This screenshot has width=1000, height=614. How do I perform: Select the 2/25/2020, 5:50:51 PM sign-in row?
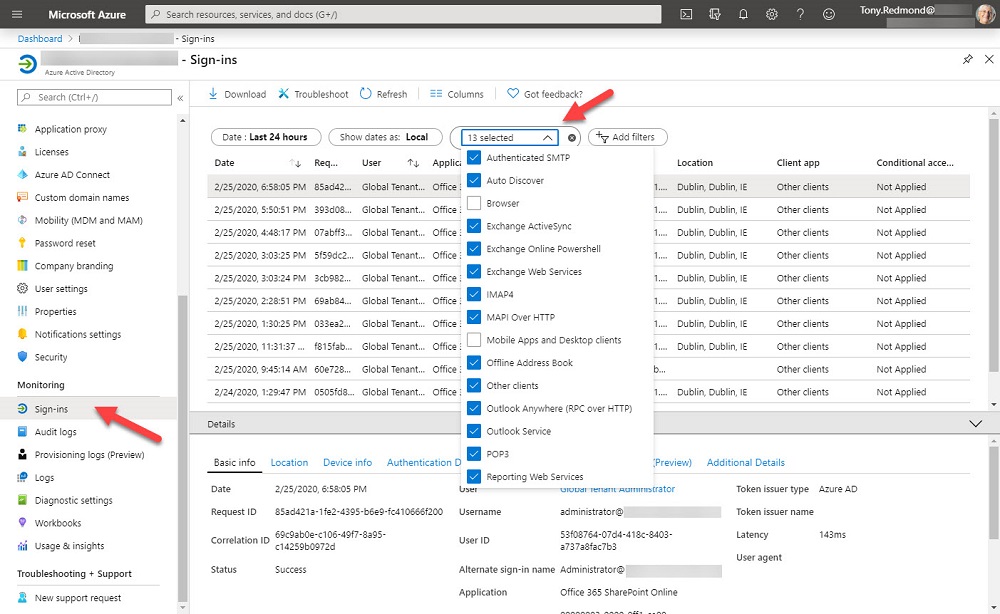[x=588, y=210]
